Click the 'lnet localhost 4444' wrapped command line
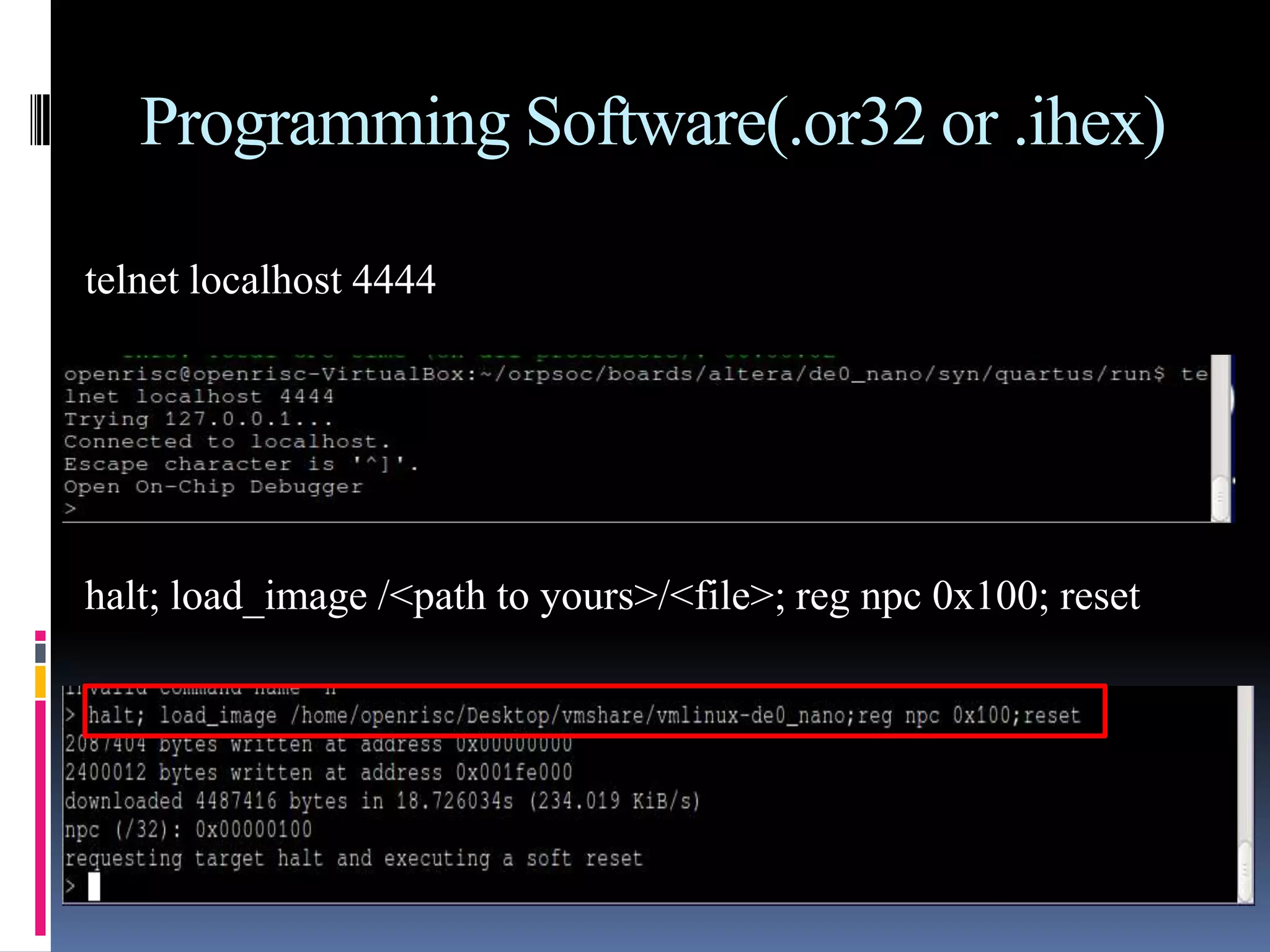 pyautogui.click(x=199, y=397)
